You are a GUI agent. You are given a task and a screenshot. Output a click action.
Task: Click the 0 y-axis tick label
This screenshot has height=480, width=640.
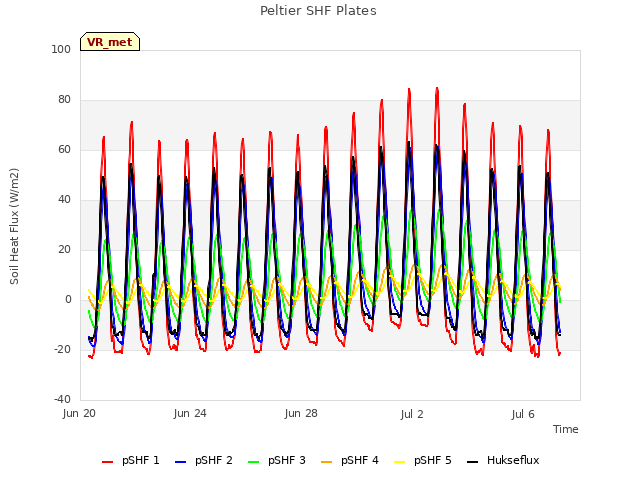(68, 300)
